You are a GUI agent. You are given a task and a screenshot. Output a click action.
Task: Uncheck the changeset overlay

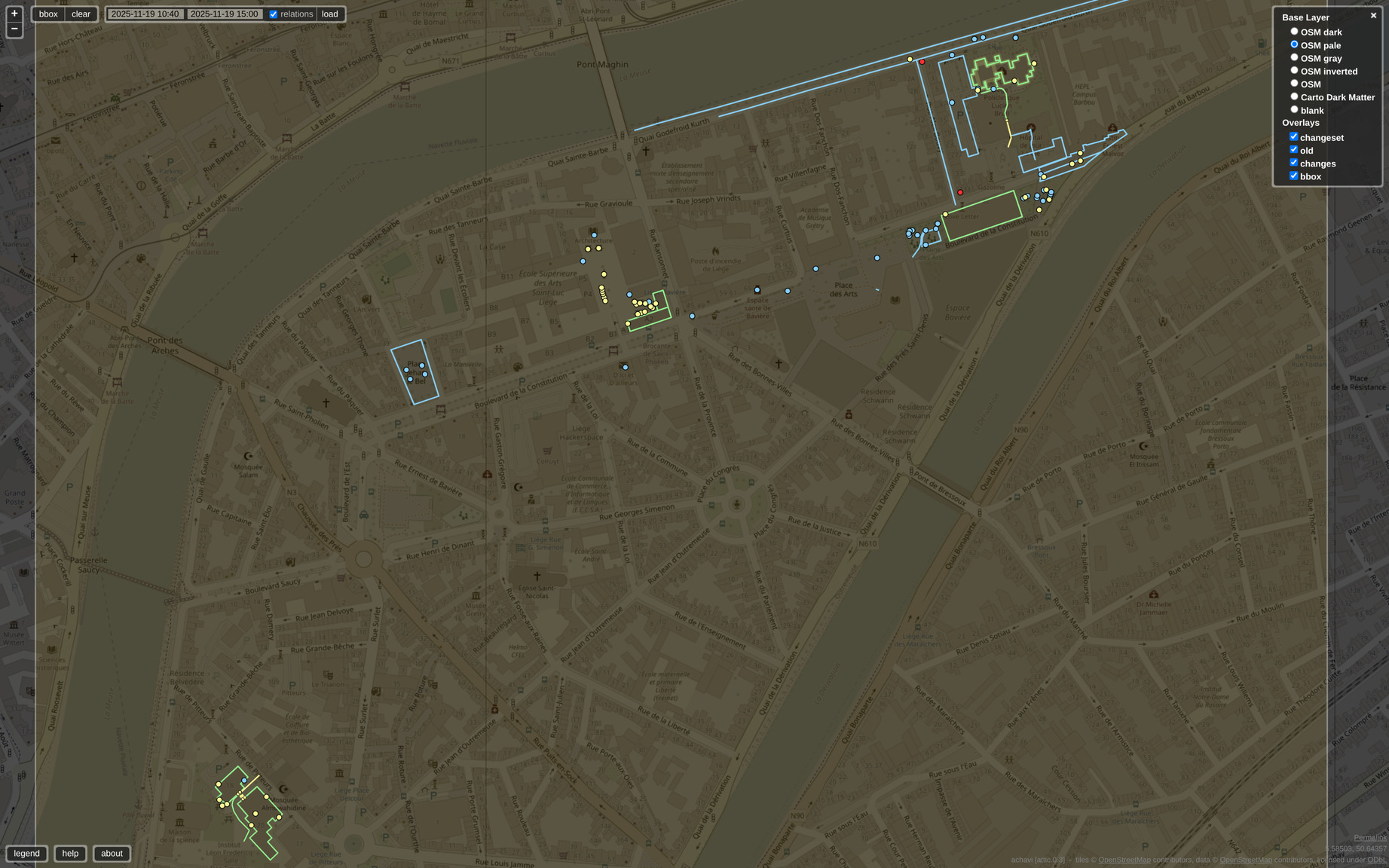click(1294, 137)
